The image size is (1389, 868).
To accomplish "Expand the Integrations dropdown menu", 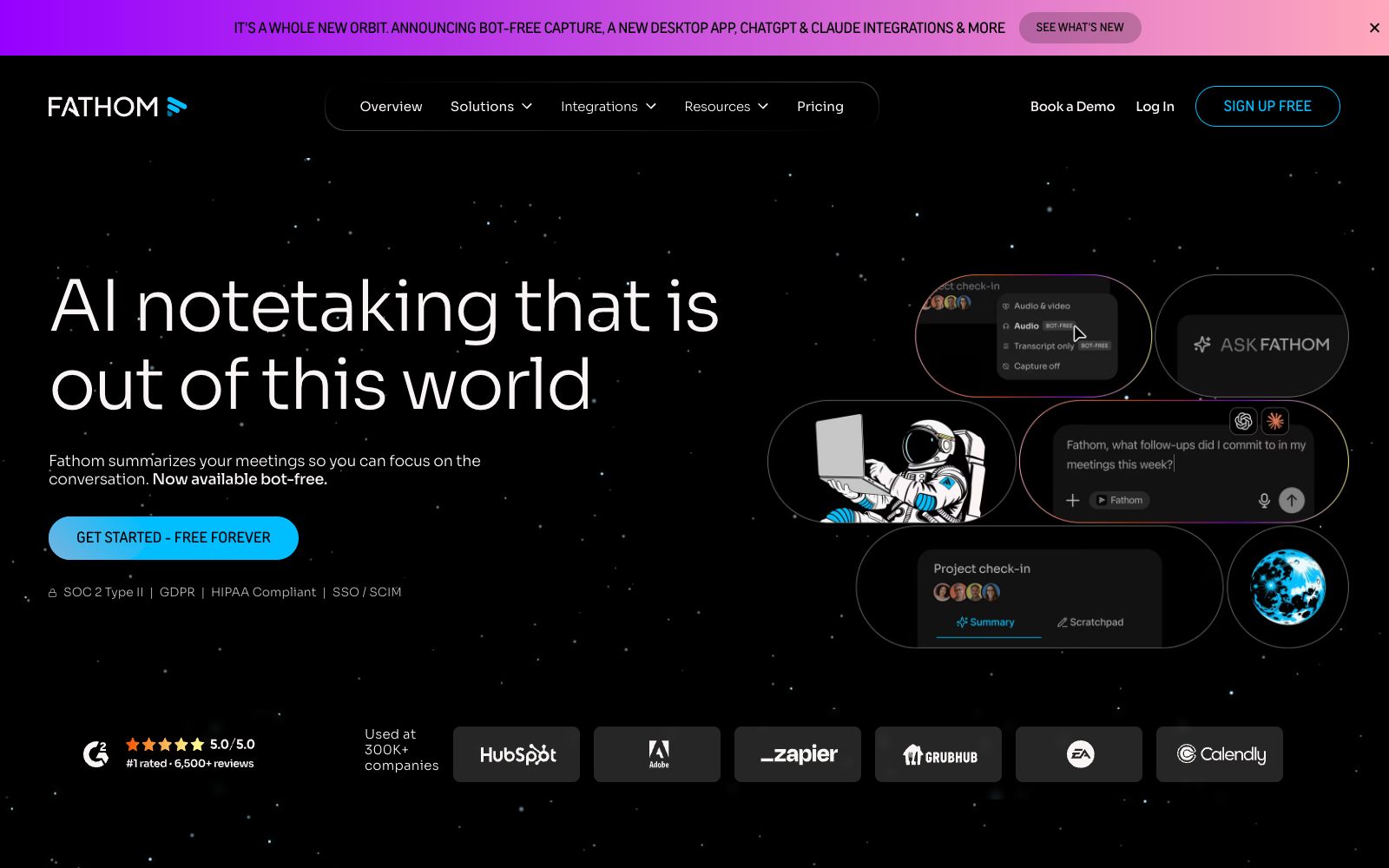I will pyautogui.click(x=609, y=107).
